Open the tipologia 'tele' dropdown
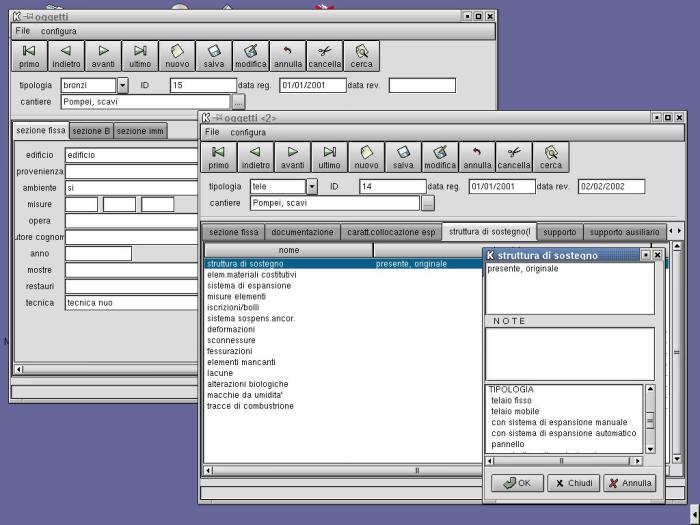Image resolution: width=700 pixels, height=525 pixels. tap(311, 187)
